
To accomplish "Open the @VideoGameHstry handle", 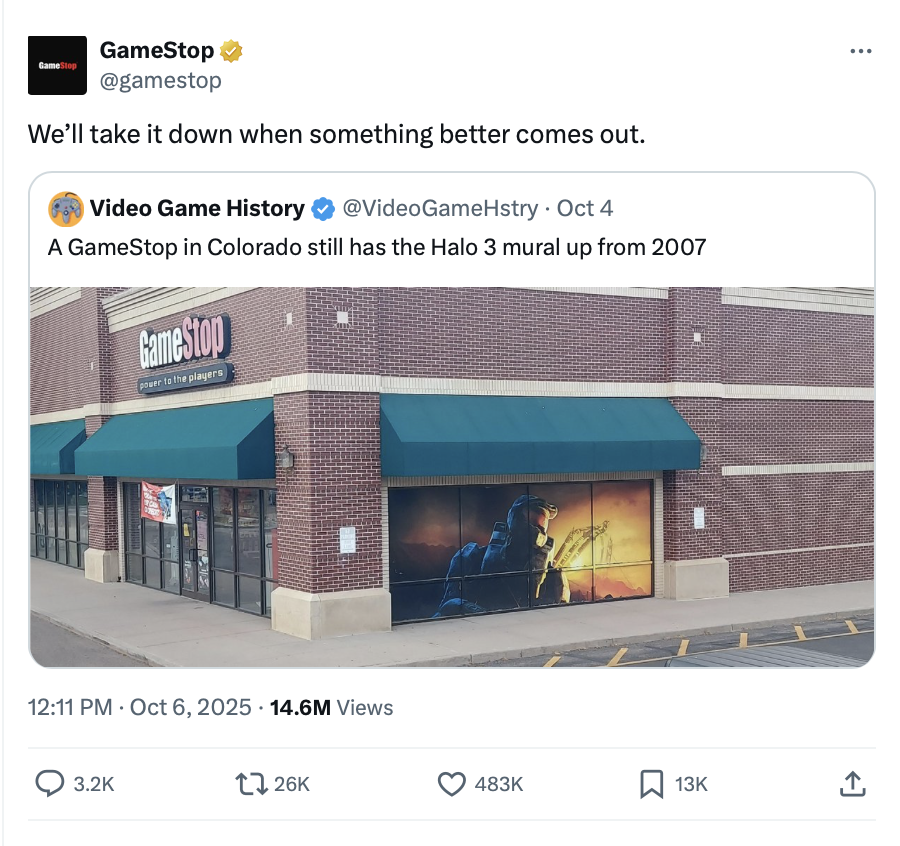I will point(440,208).
